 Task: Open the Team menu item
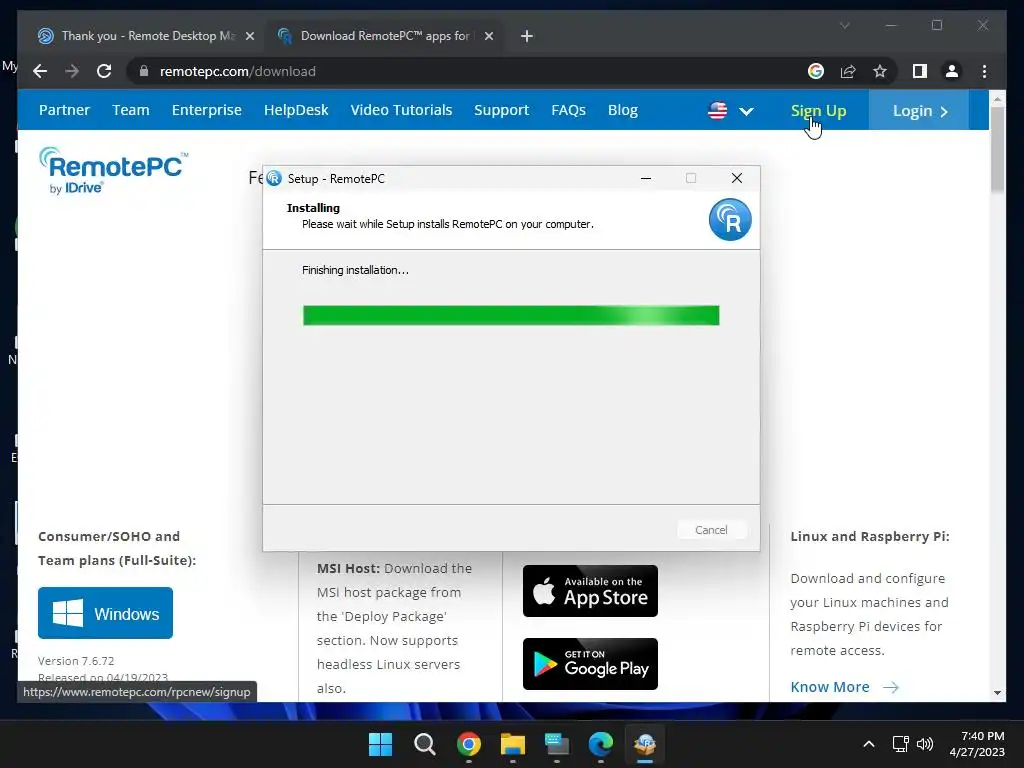[x=131, y=110]
